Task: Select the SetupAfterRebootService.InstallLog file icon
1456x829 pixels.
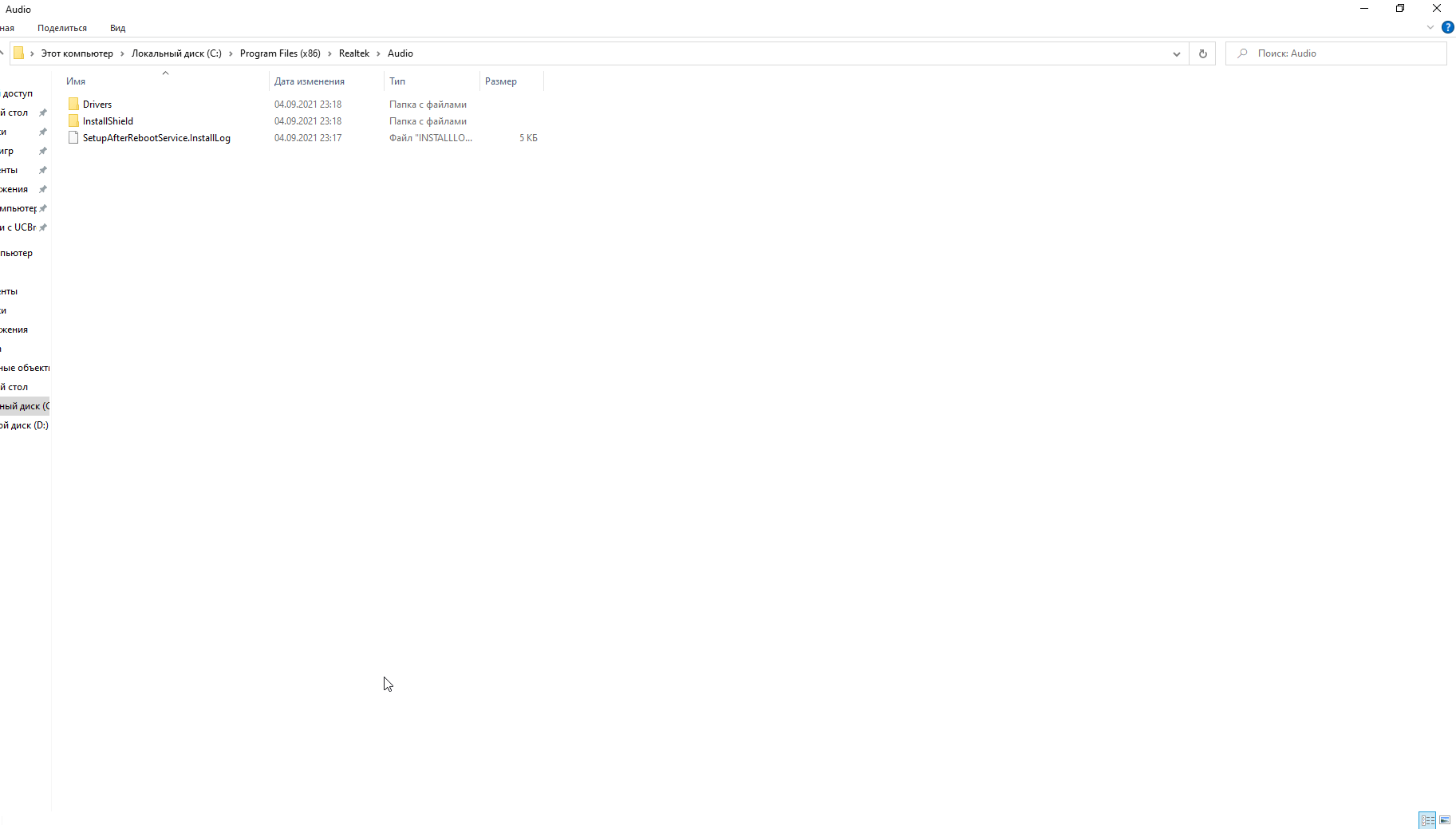Action: 73,138
